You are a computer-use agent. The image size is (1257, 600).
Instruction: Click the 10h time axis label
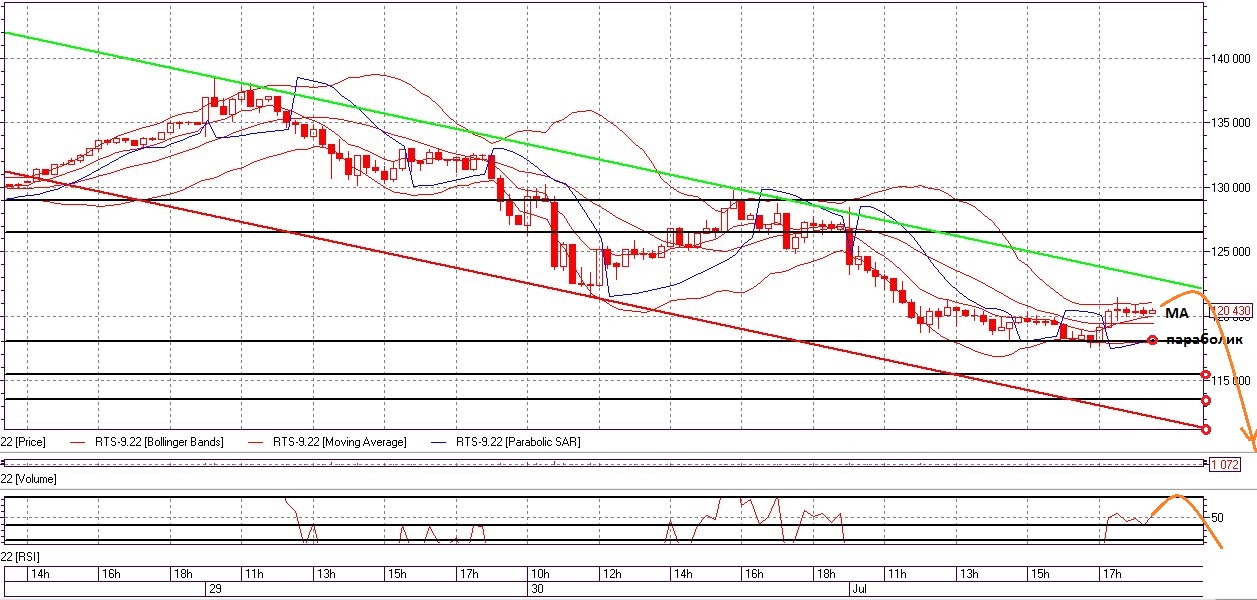point(540,574)
